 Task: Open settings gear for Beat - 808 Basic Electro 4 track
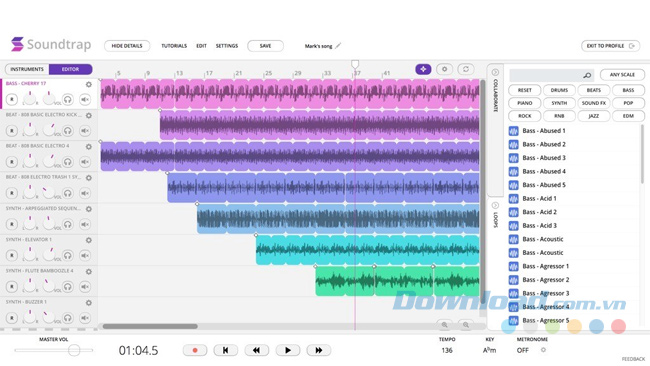tap(89, 146)
